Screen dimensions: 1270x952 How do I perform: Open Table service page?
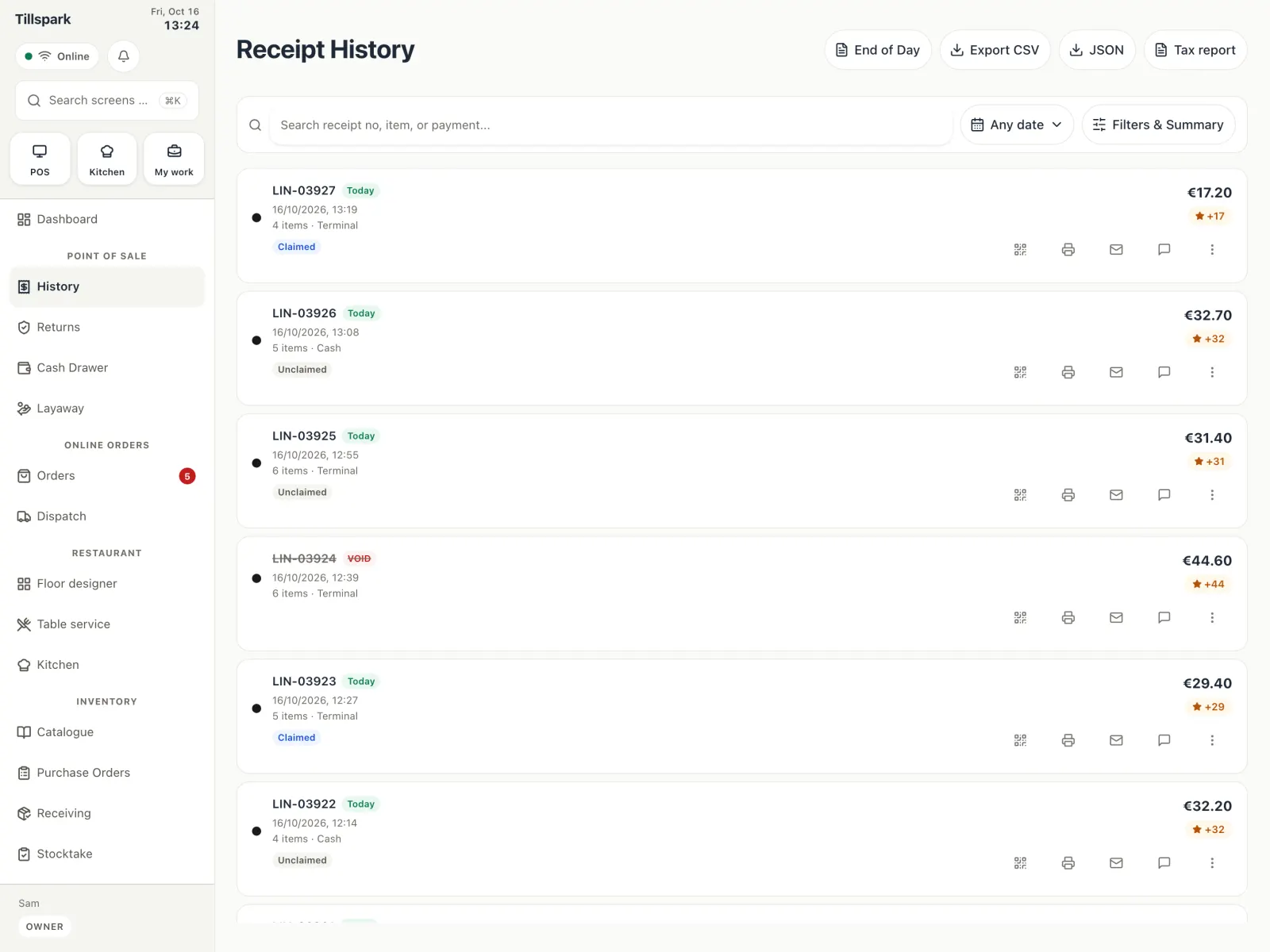pyautogui.click(x=107, y=624)
